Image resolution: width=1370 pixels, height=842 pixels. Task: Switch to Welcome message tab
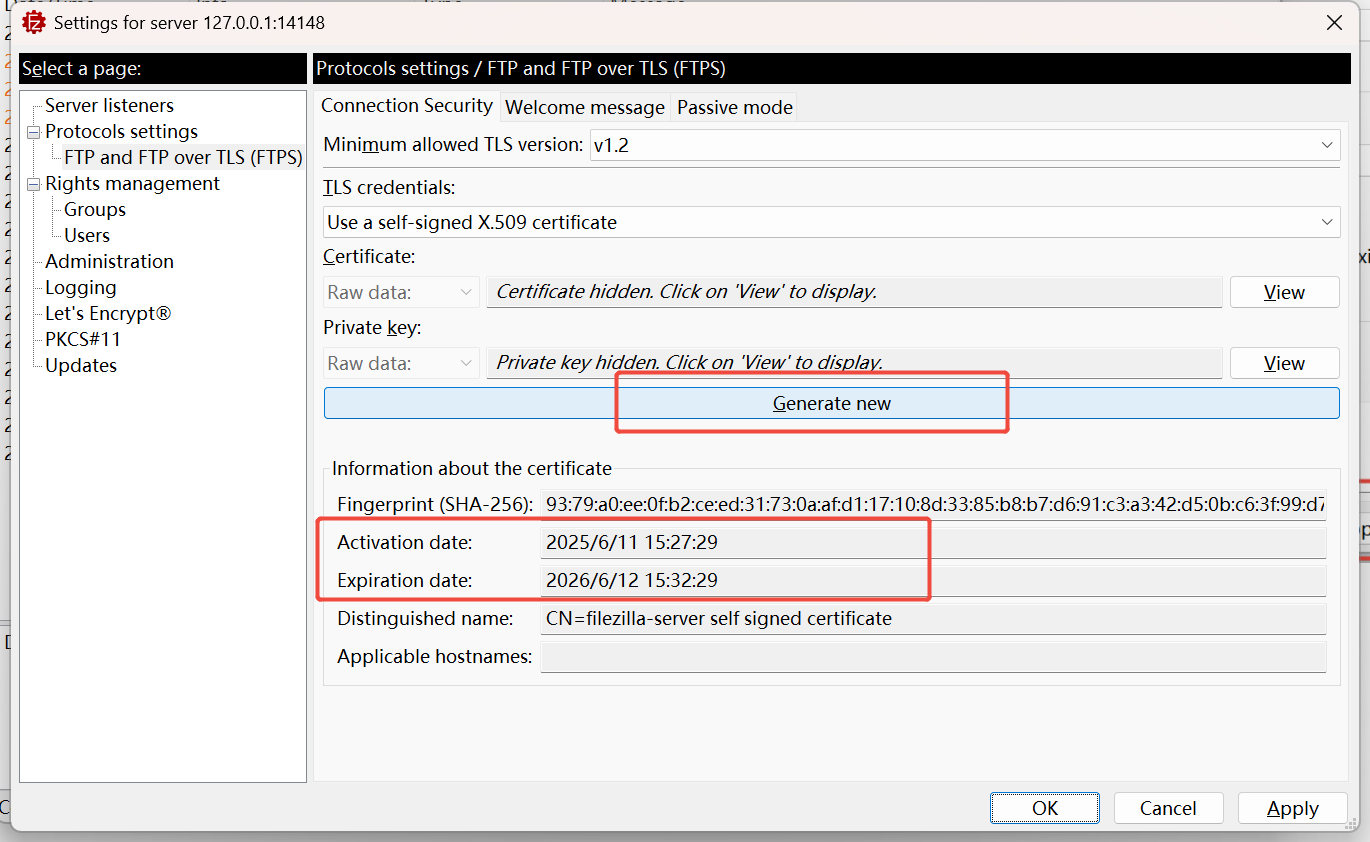pos(585,107)
